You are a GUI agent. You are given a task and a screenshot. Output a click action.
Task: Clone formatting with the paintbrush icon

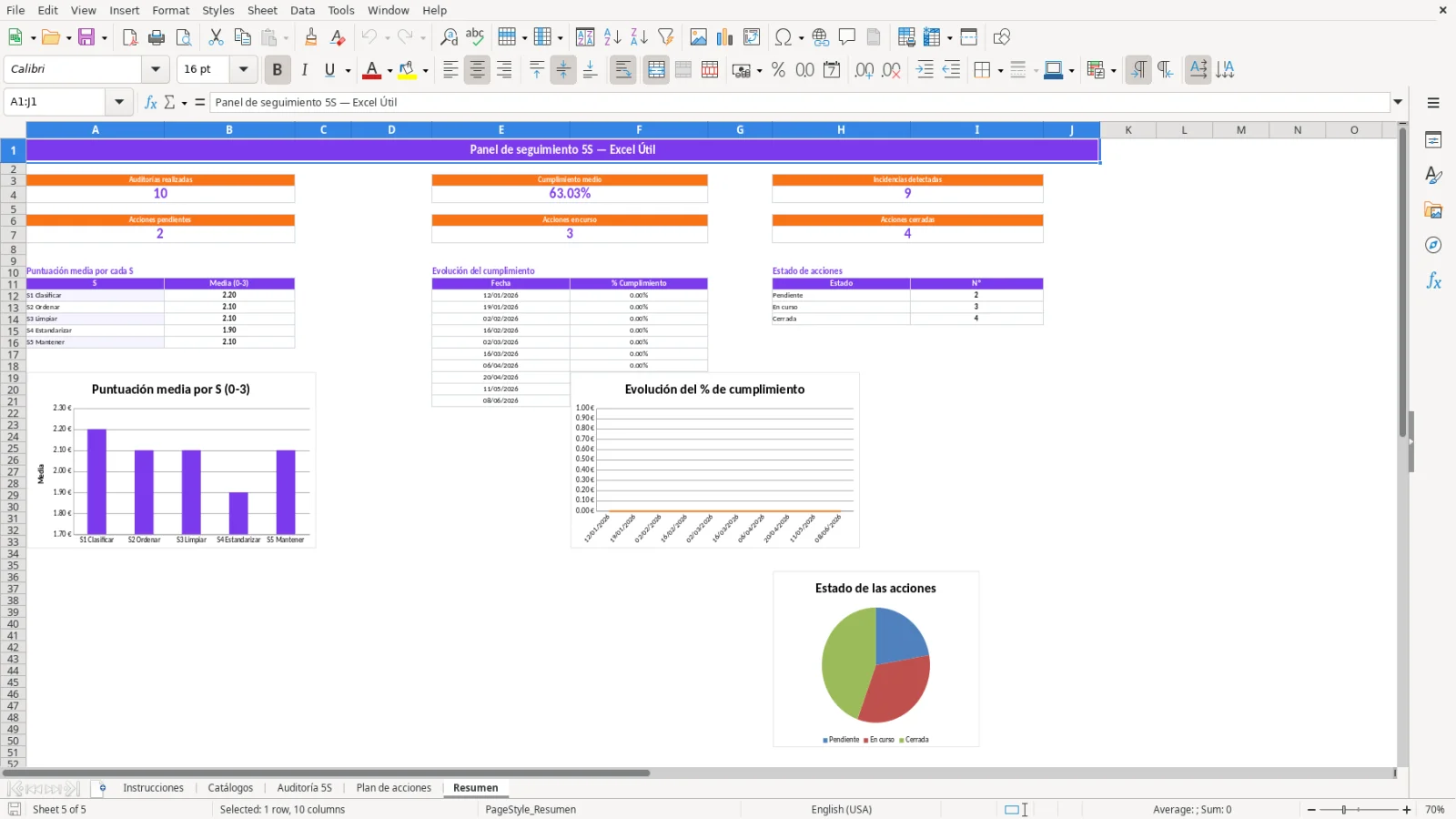pos(311,37)
